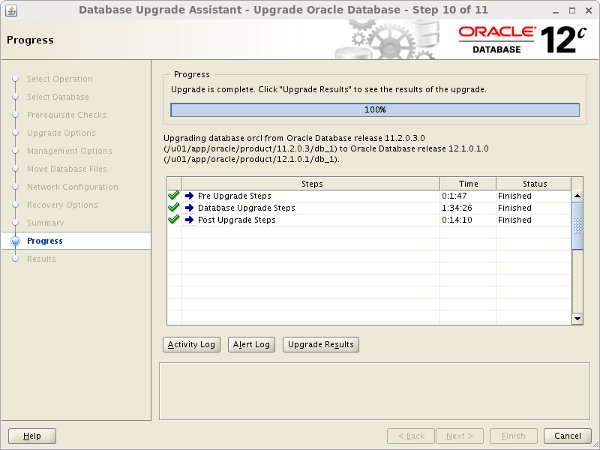Click the Time column header
Image resolution: width=600 pixels, height=450 pixels.
[467, 184]
